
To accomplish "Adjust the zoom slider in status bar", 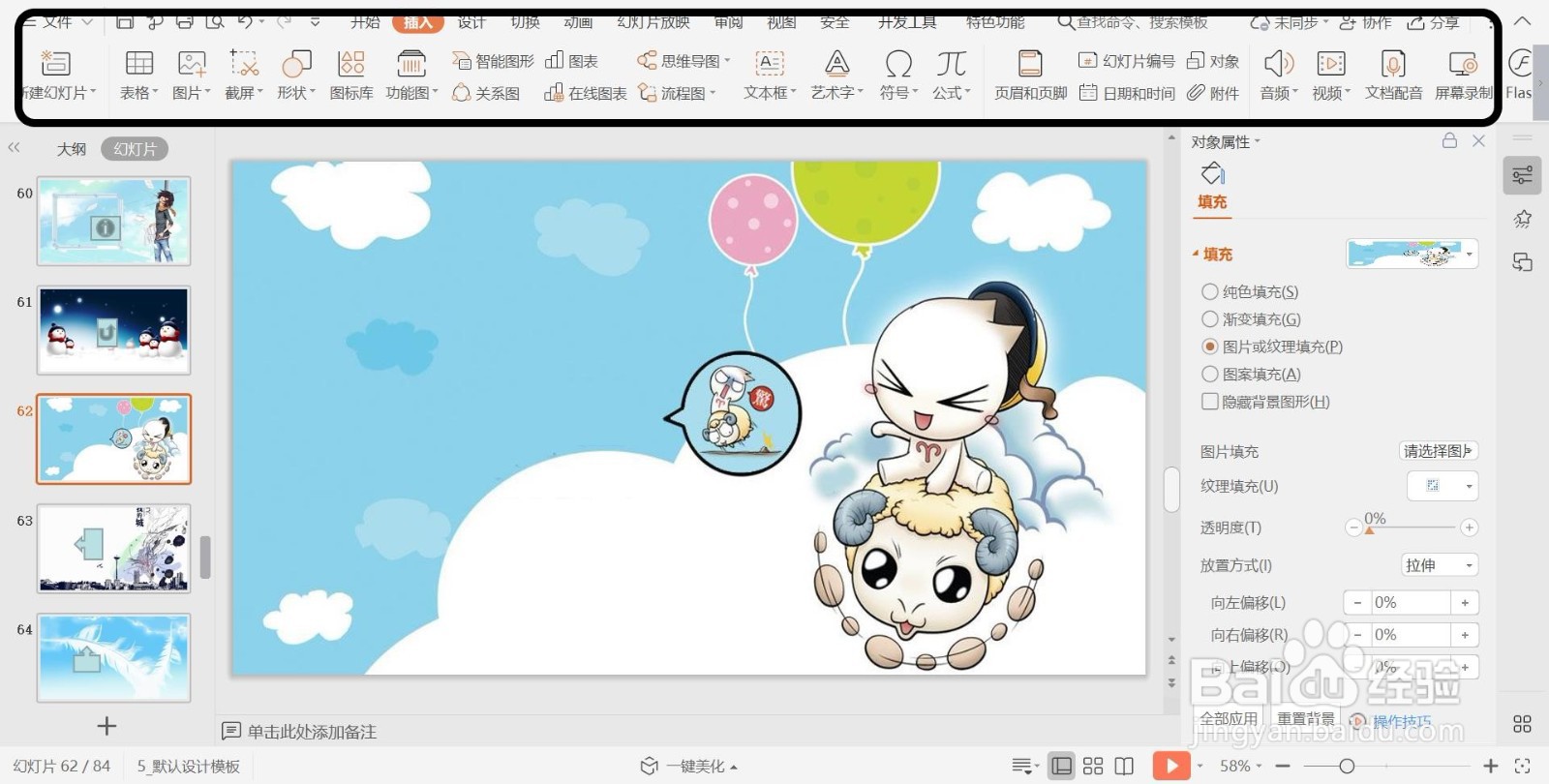I will coord(1346,767).
